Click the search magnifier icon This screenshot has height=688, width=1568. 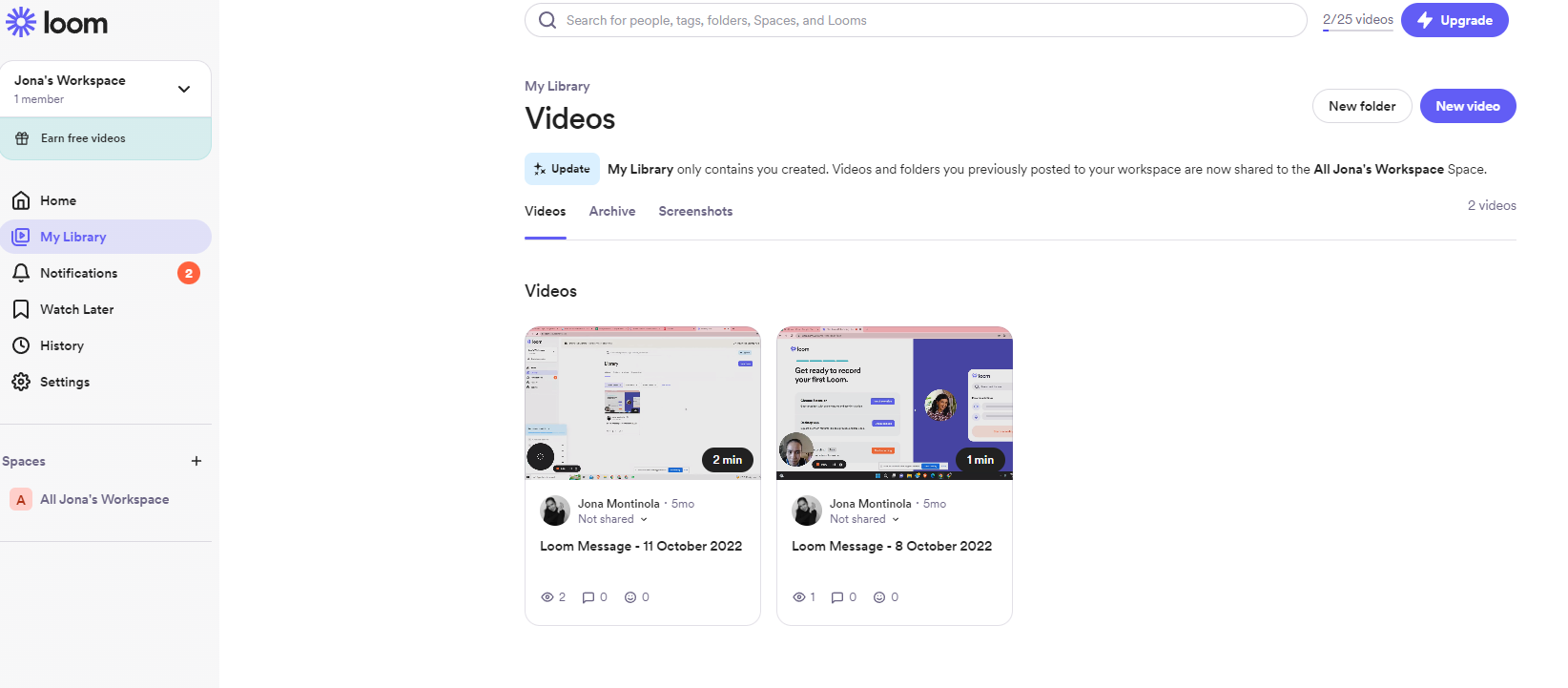547,20
